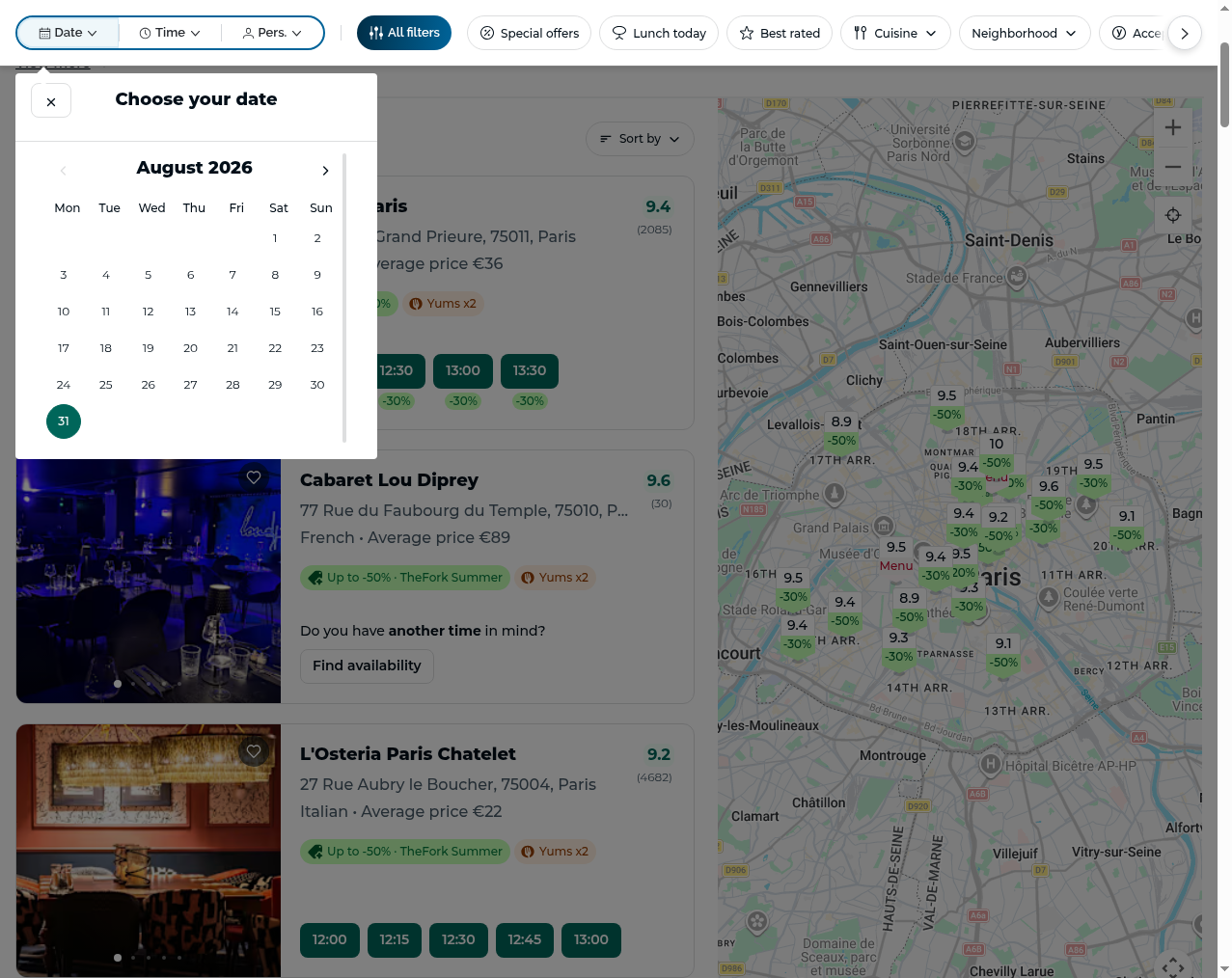
Task: Expand the Neighborhood filter dropdown
Action: [1025, 33]
